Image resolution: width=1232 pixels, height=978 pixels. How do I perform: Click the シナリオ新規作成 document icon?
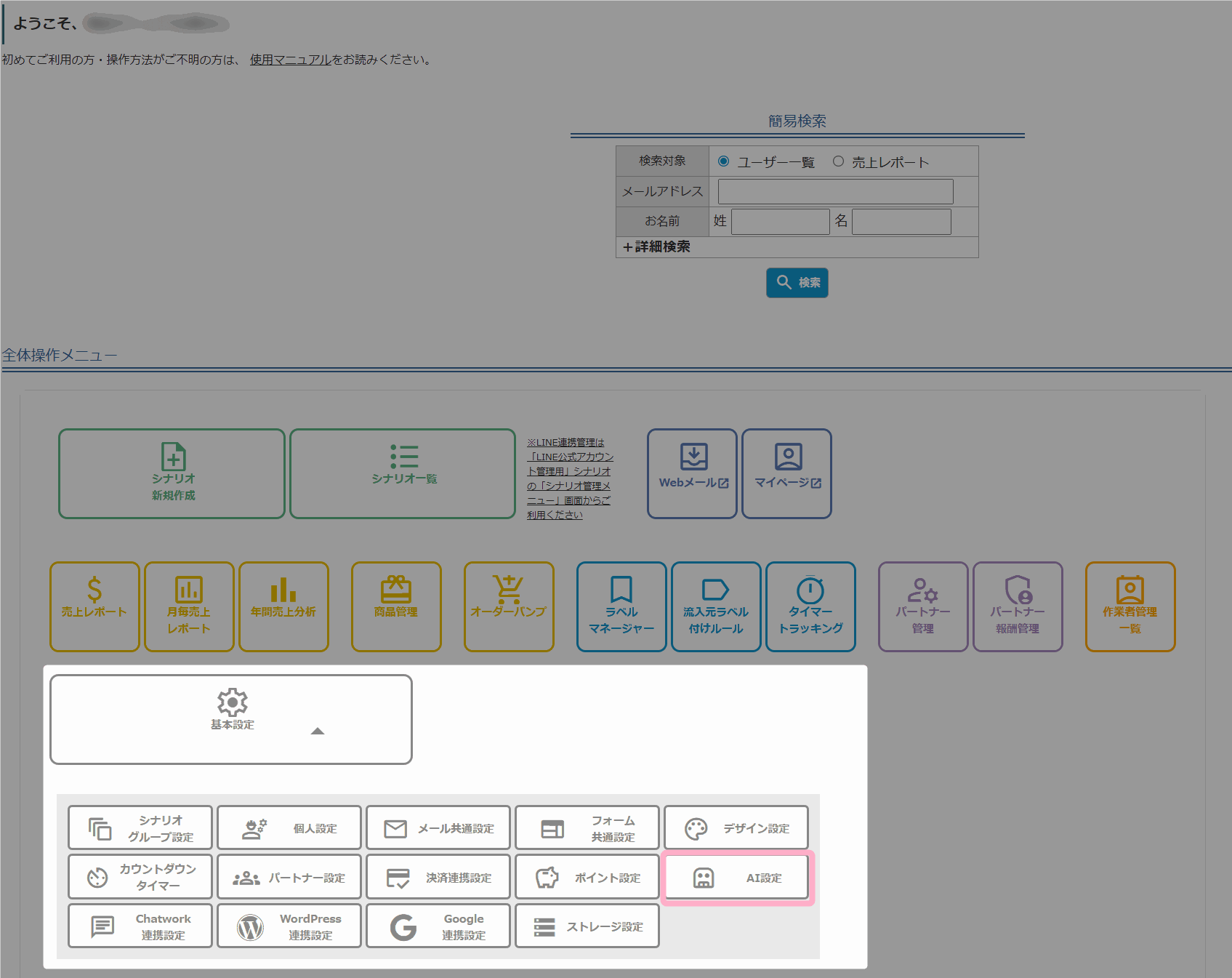[173, 457]
